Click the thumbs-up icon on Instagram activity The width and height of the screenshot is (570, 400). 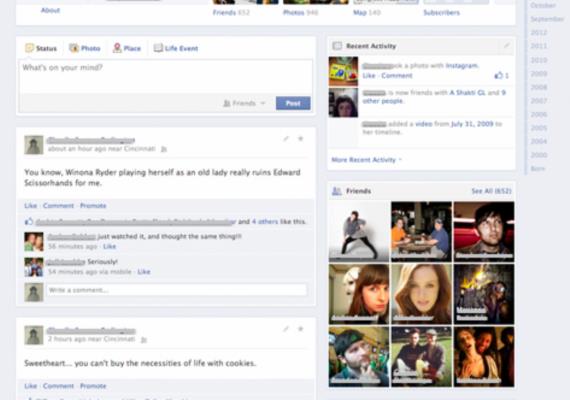498,75
